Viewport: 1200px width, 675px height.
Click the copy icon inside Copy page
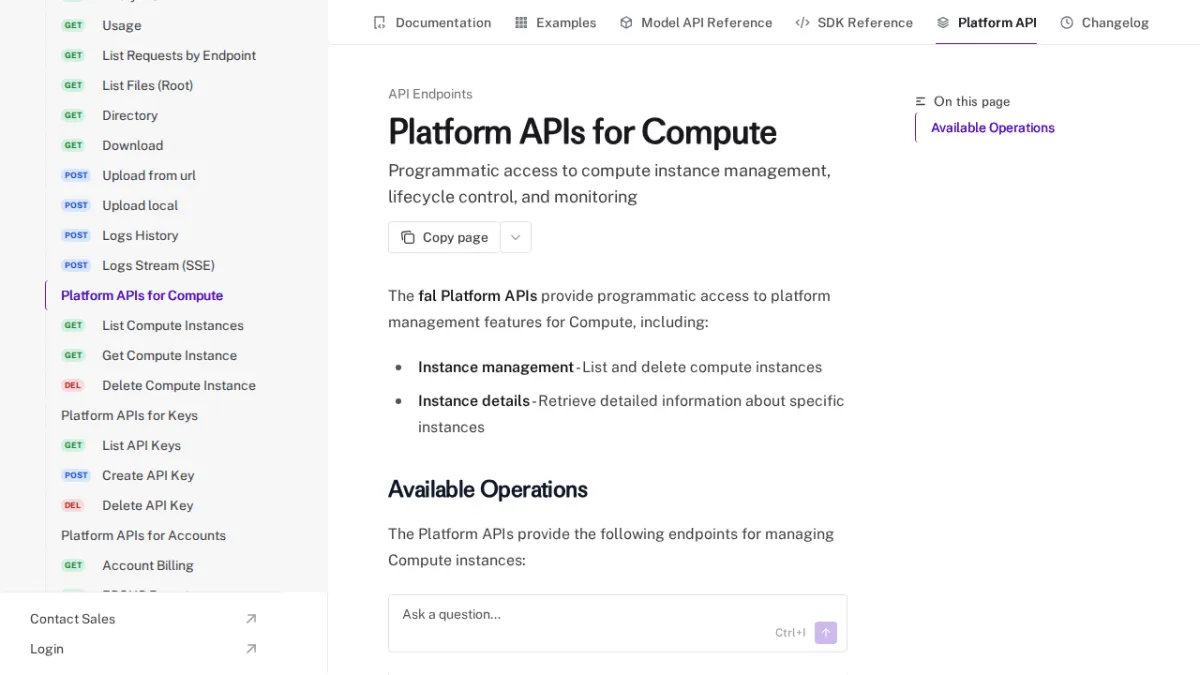(x=408, y=237)
